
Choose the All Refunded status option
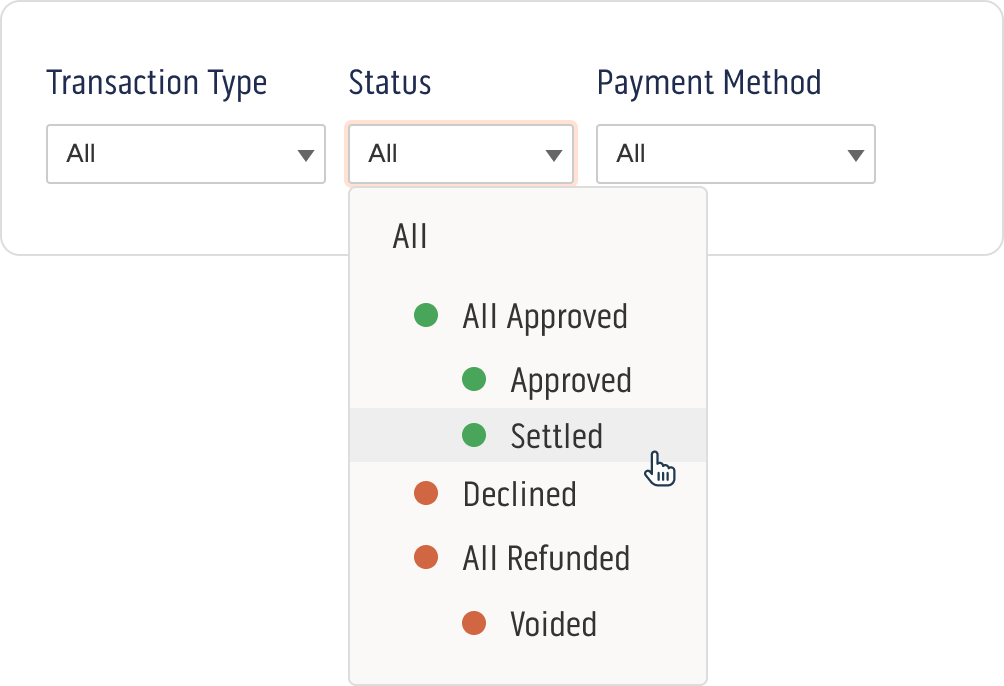546,558
